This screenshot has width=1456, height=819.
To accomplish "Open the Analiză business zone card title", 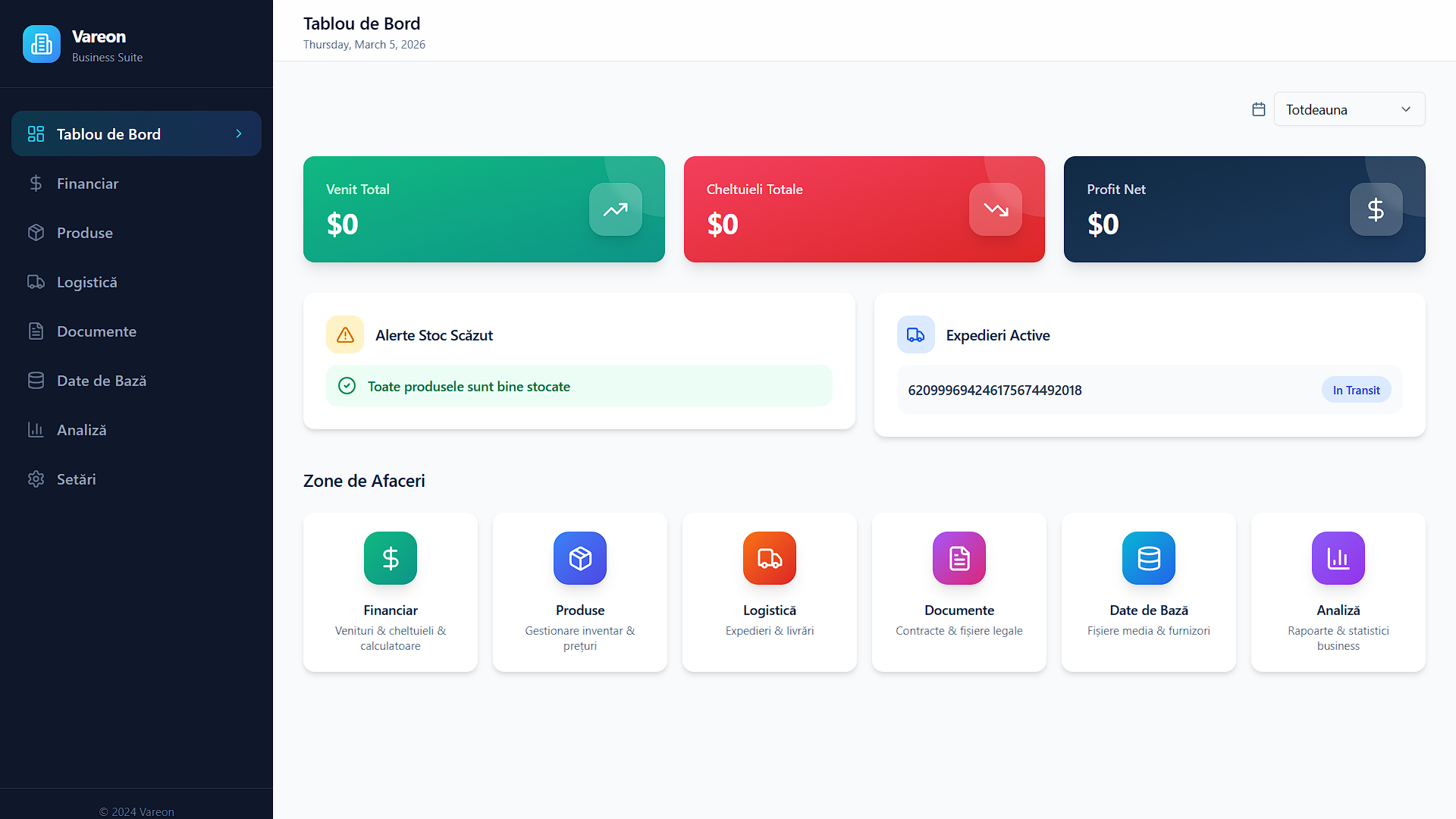I will click(1338, 610).
